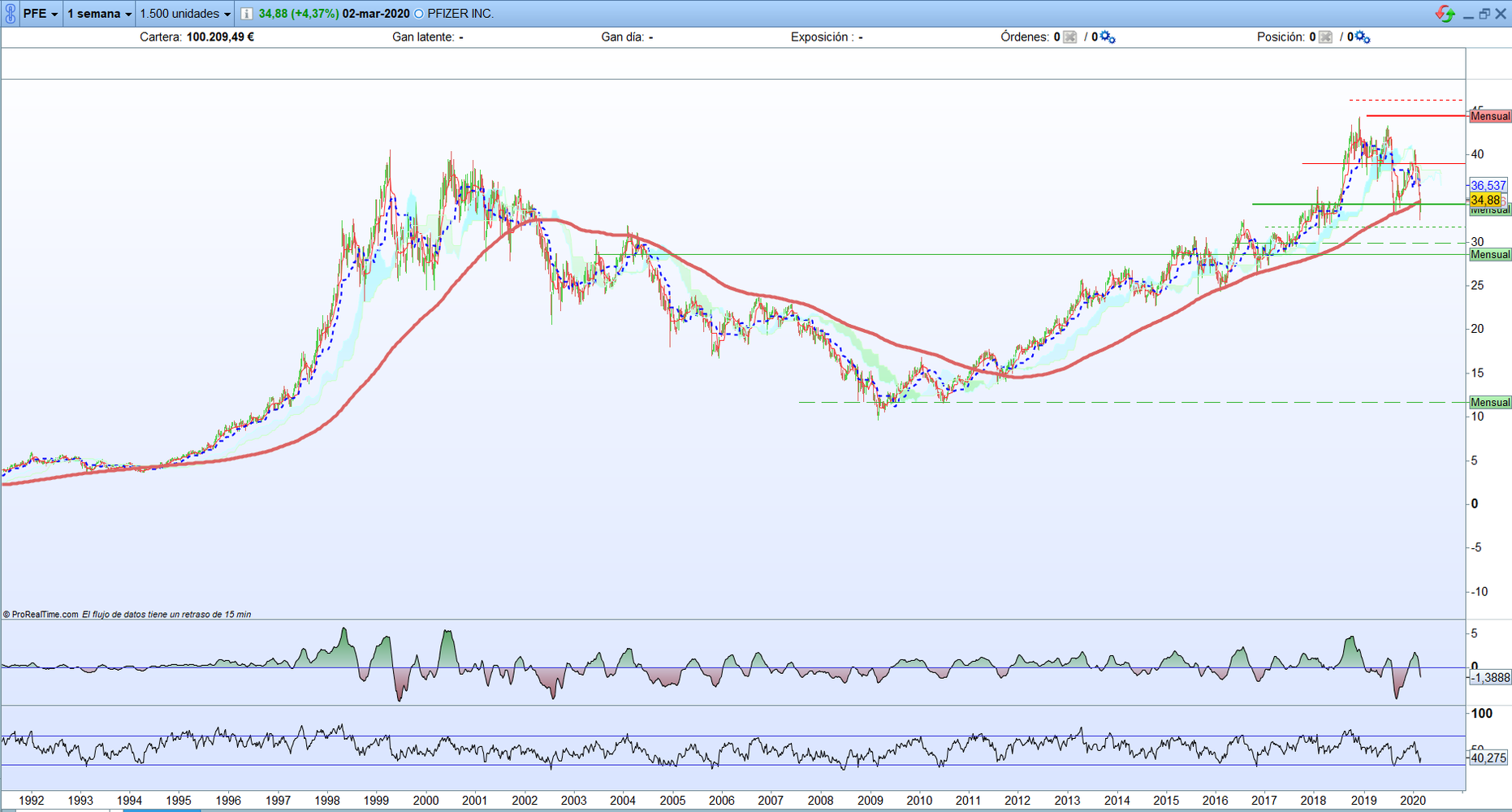Viewport: 1512px width, 812px height.
Task: Expand the '1 semana' timeframe dropdown
Action: 99,14
